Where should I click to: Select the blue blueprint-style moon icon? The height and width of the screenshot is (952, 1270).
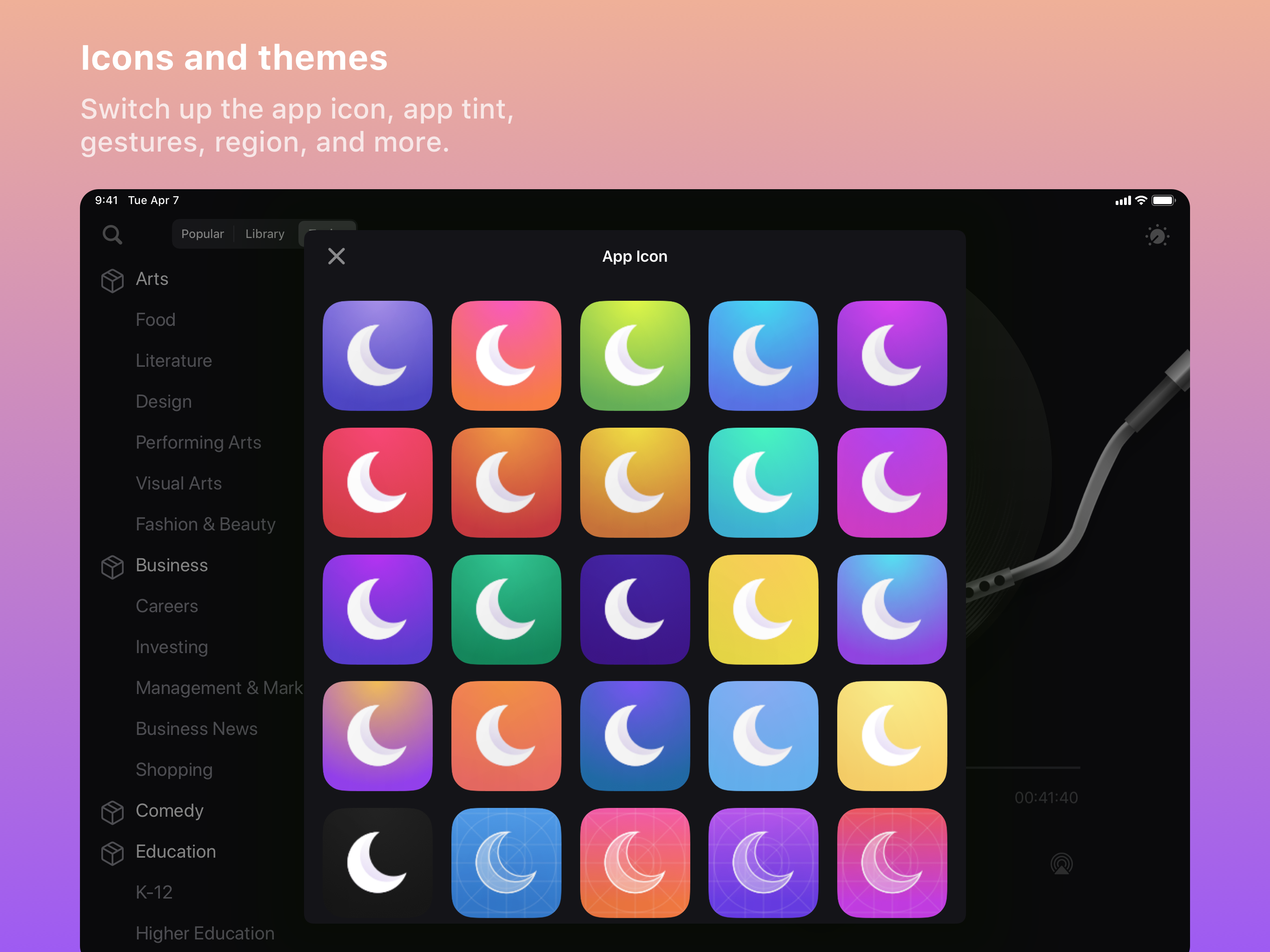pyautogui.click(x=506, y=862)
